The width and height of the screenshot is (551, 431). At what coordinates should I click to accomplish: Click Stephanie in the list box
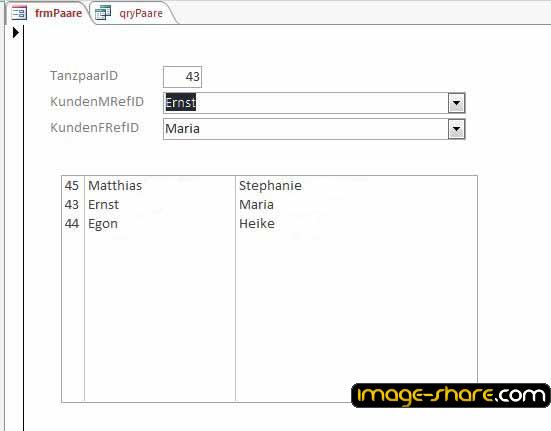[270, 185]
